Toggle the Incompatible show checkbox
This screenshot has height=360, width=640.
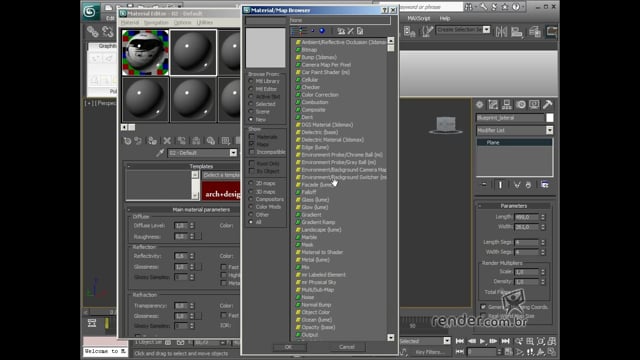[252, 152]
